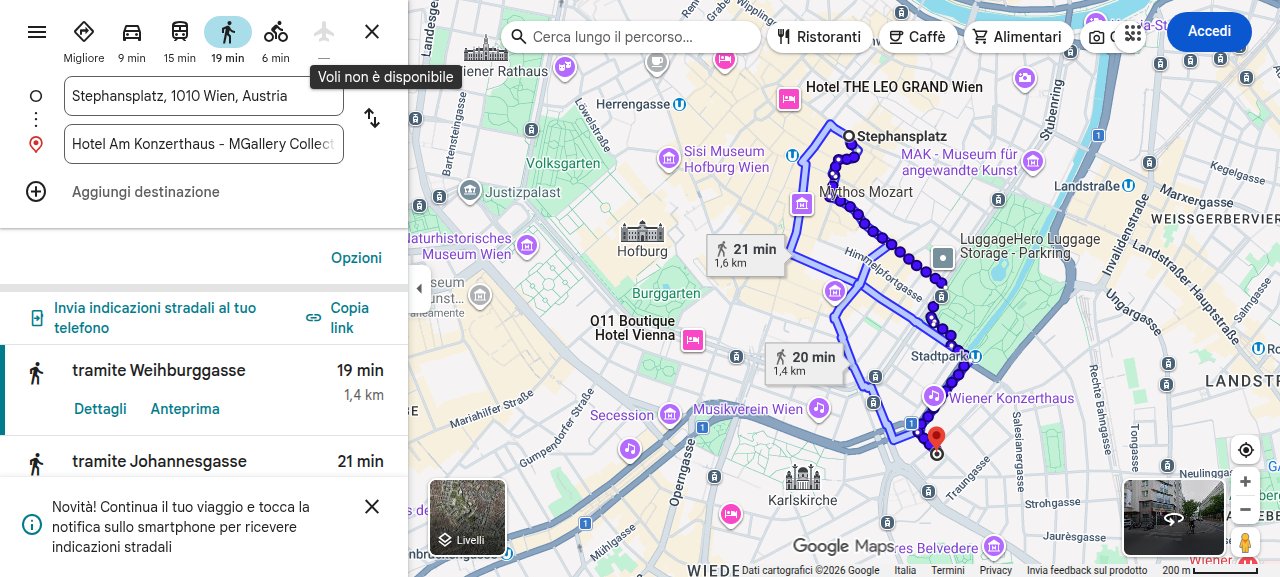Filter by Ristoranti along the route
The width and height of the screenshot is (1280, 577).
click(x=820, y=37)
